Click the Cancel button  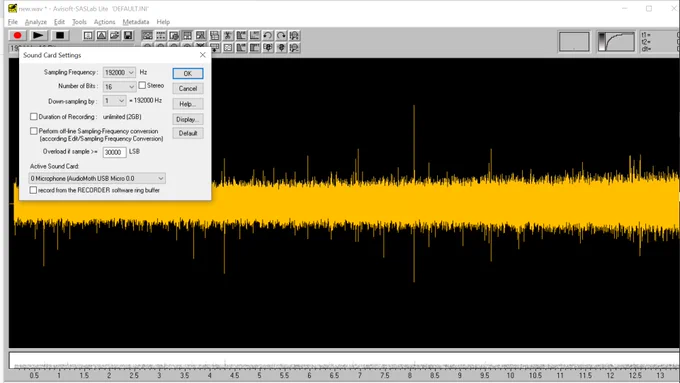point(188,88)
